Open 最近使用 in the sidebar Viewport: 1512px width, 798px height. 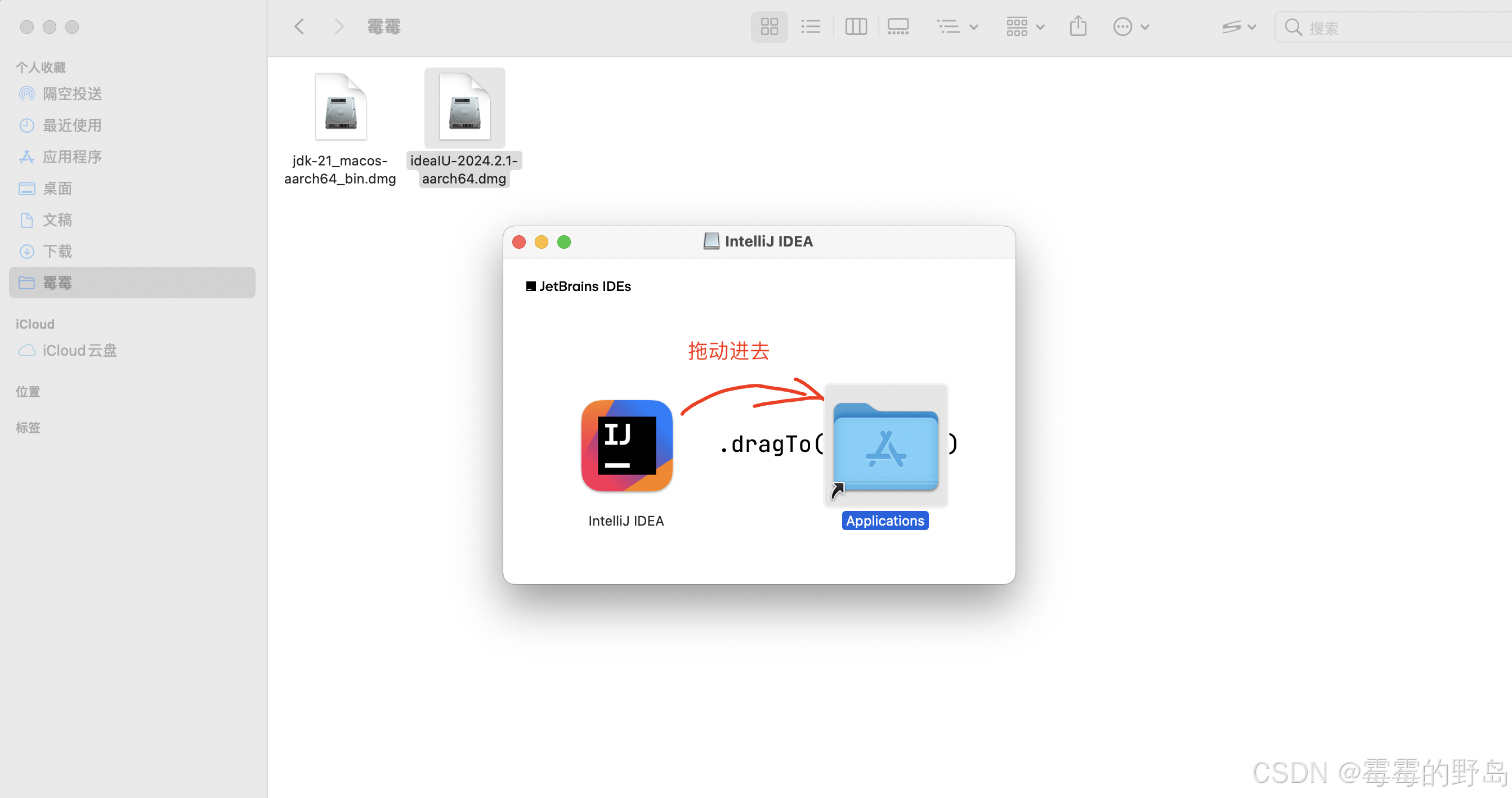point(71,125)
